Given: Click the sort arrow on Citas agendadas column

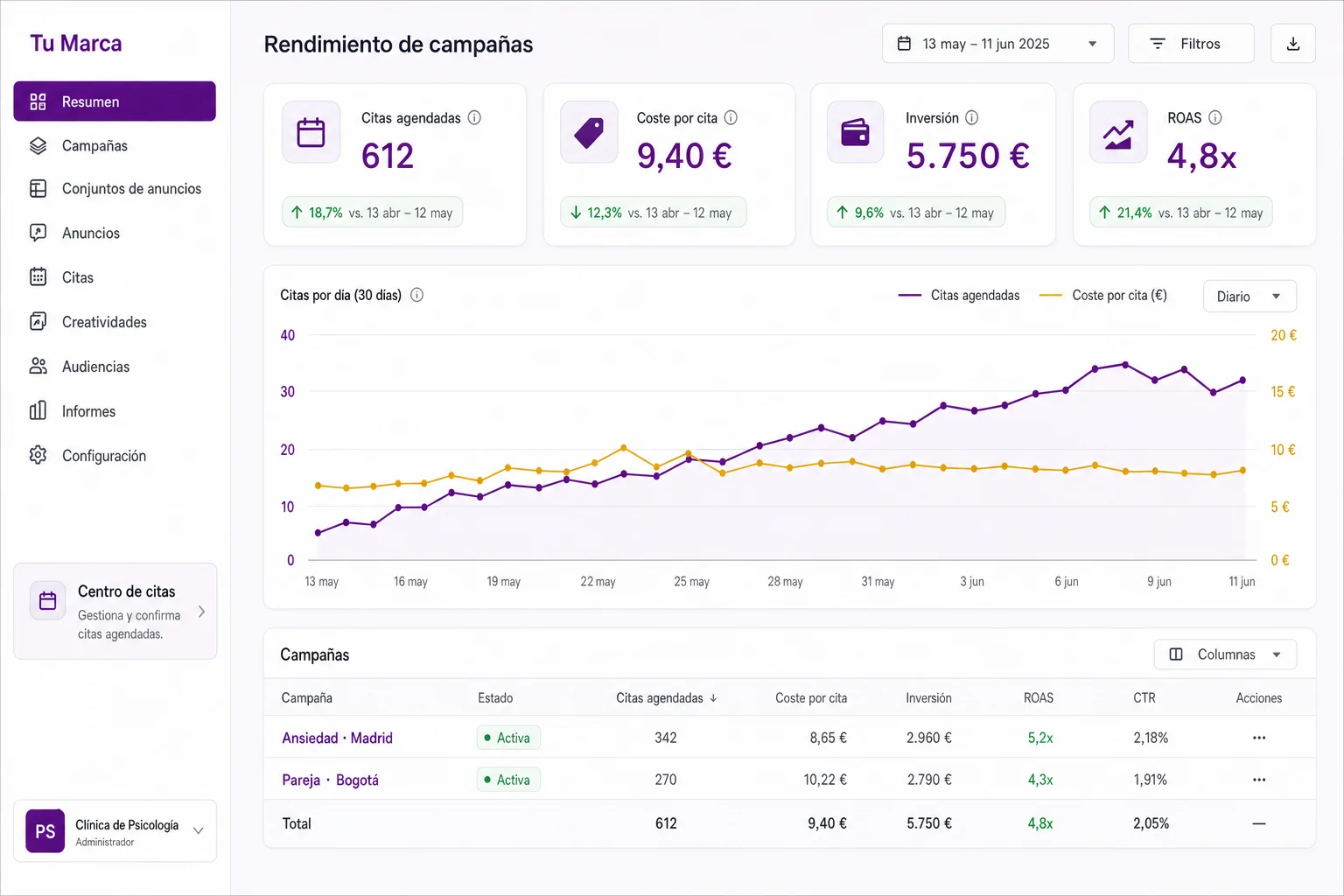Looking at the screenshot, I should pos(713,698).
